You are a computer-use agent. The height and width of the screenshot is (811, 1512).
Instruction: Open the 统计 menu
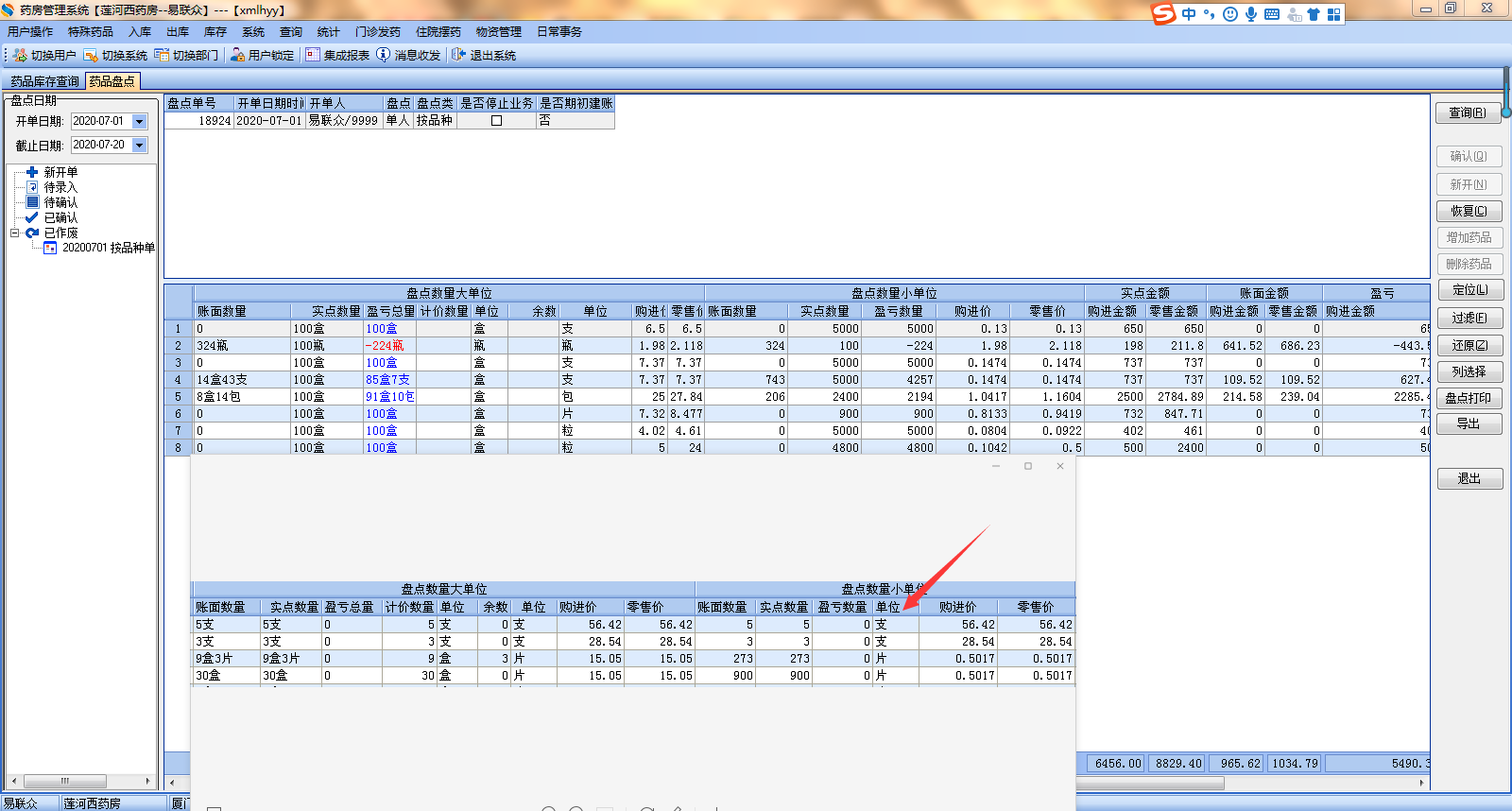click(329, 32)
